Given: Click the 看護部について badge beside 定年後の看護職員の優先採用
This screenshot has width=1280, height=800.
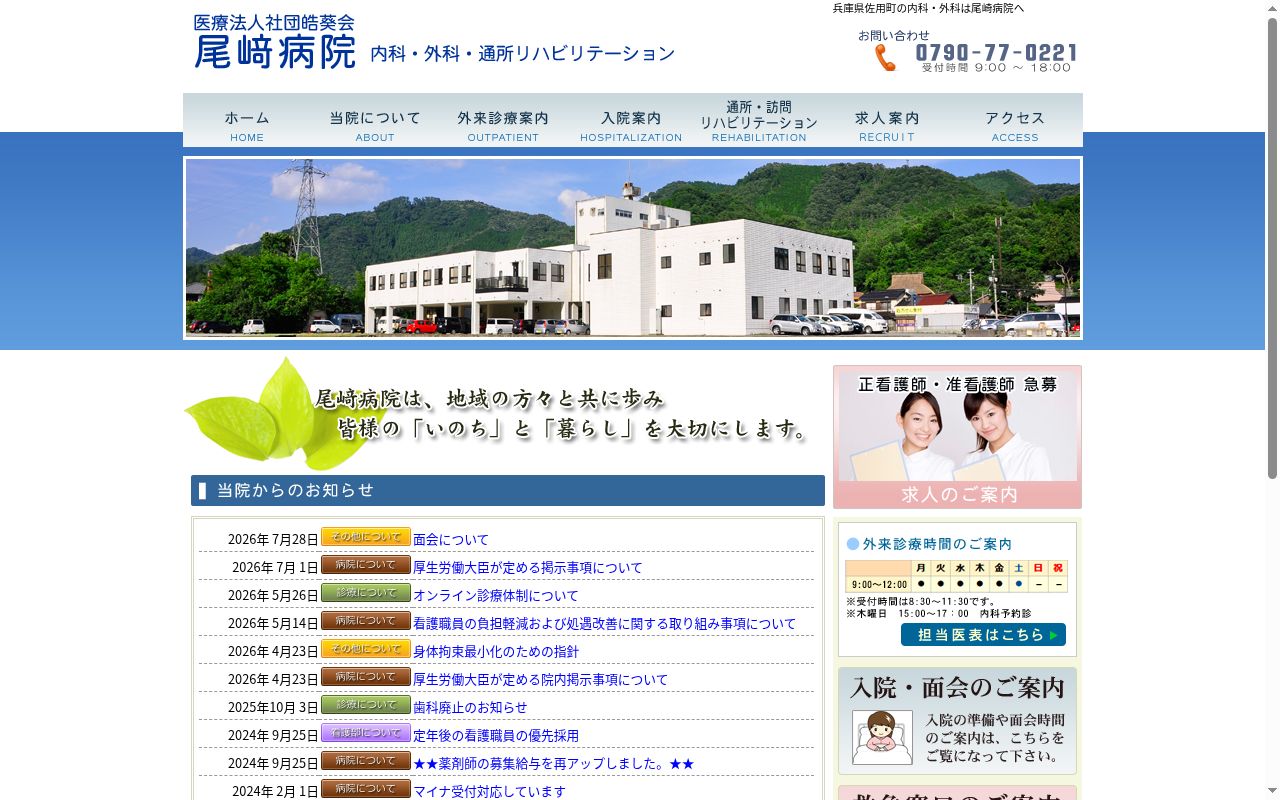Looking at the screenshot, I should point(366,733).
